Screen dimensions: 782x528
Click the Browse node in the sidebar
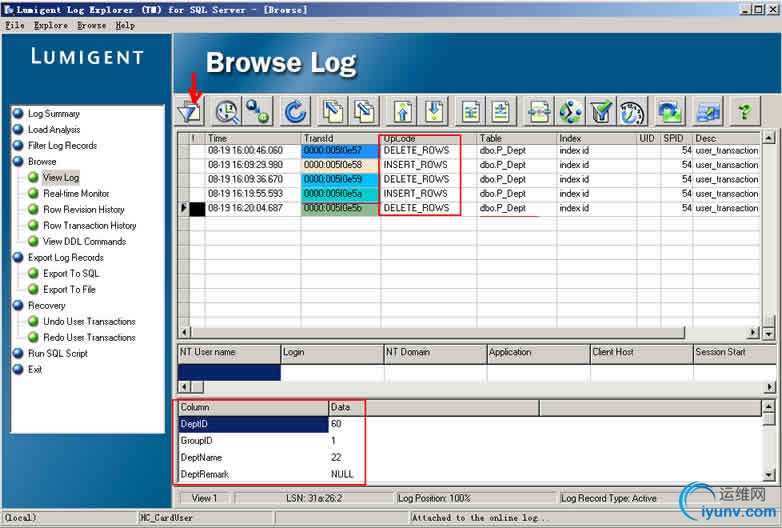click(x=42, y=162)
